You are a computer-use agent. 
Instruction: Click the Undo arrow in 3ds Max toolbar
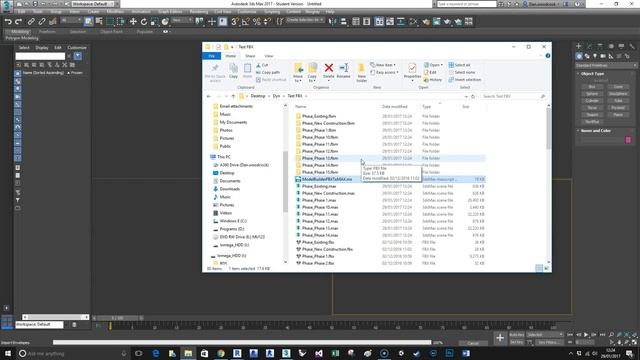click(x=8, y=22)
